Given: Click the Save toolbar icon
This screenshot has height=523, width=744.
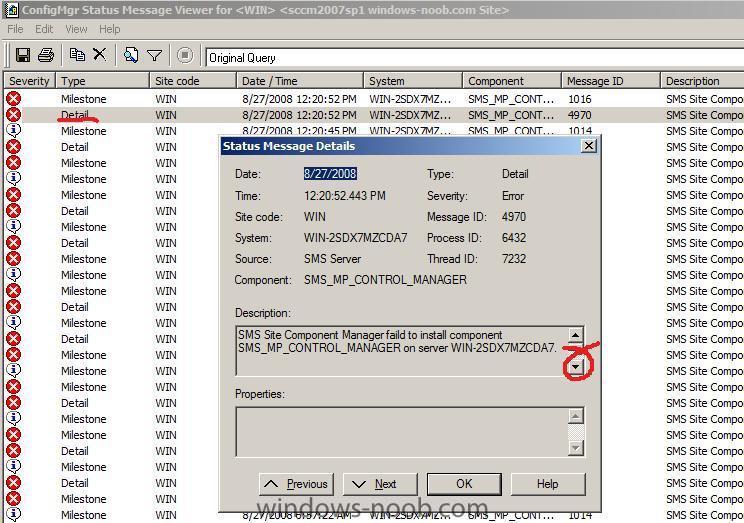Looking at the screenshot, I should [x=23, y=56].
